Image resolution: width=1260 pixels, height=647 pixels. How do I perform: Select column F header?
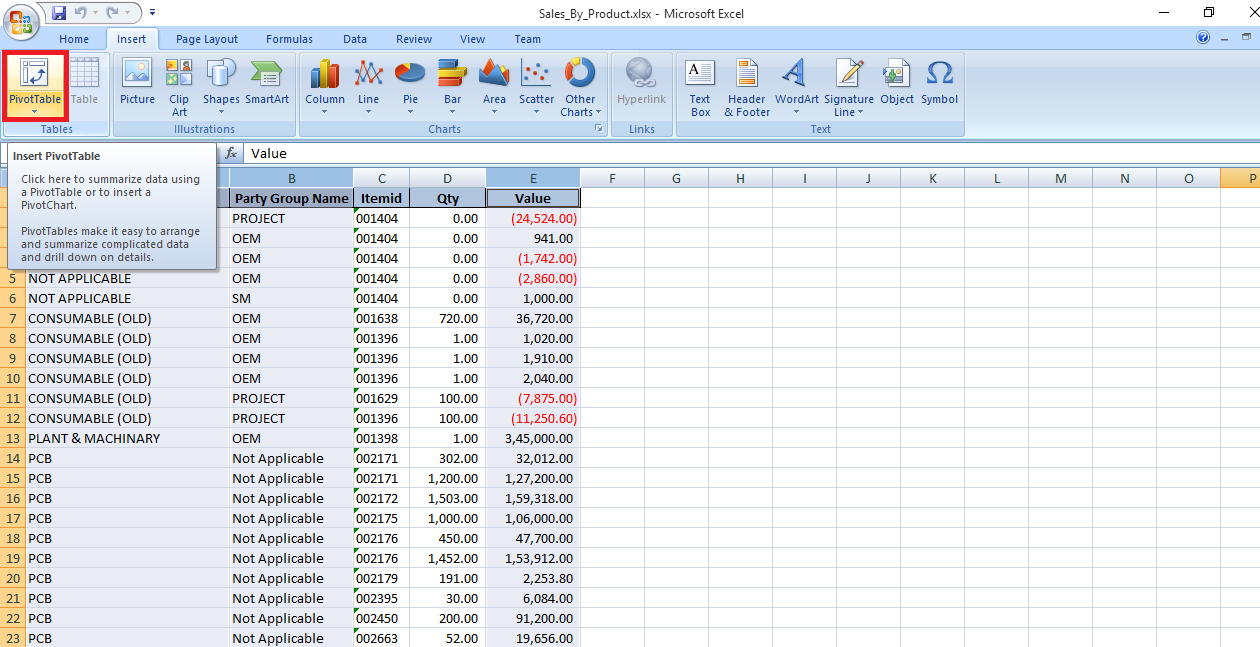pyautogui.click(x=612, y=178)
